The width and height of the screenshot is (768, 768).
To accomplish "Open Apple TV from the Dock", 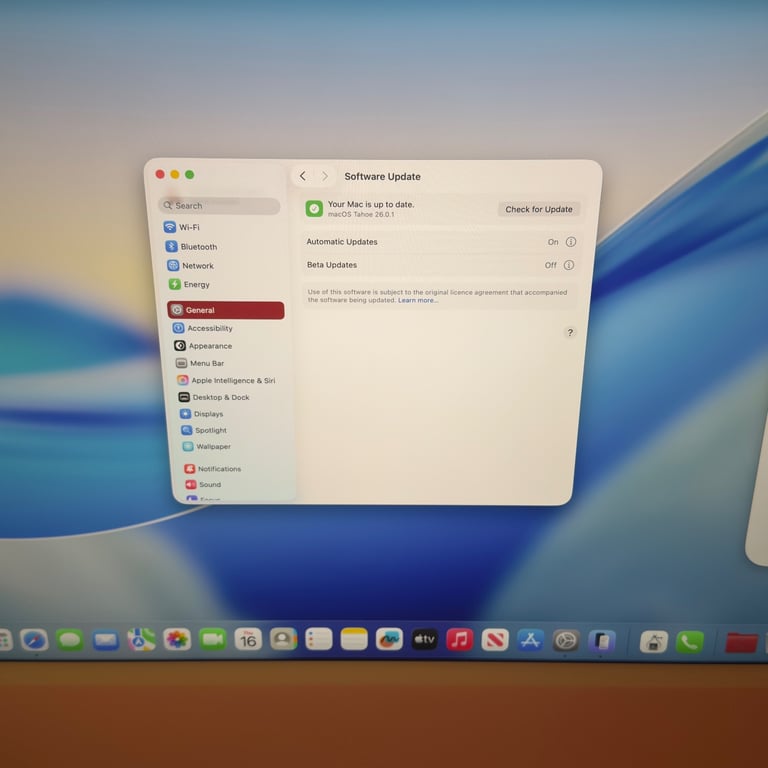I will click(425, 639).
